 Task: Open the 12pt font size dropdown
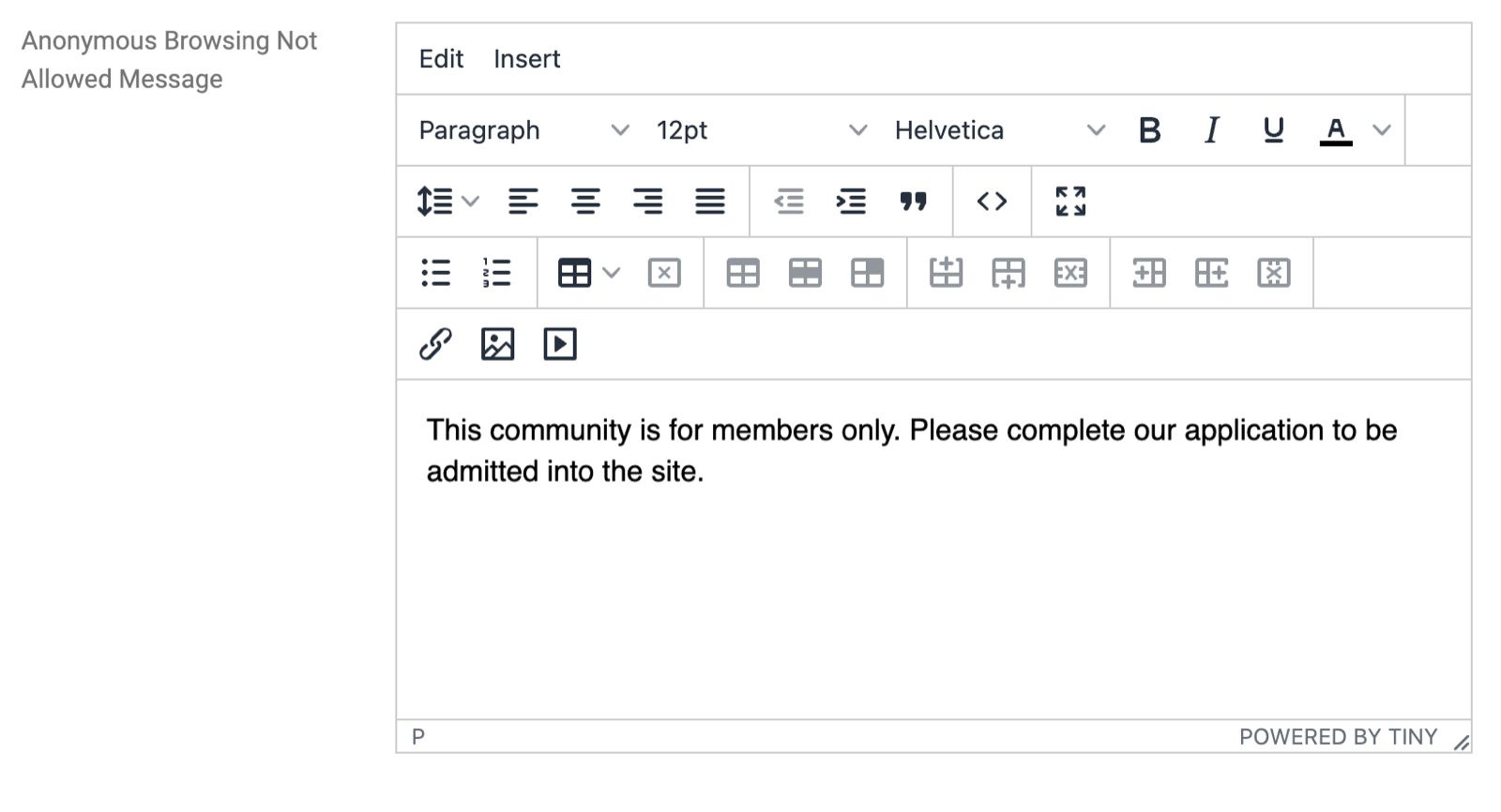pyautogui.click(x=761, y=130)
